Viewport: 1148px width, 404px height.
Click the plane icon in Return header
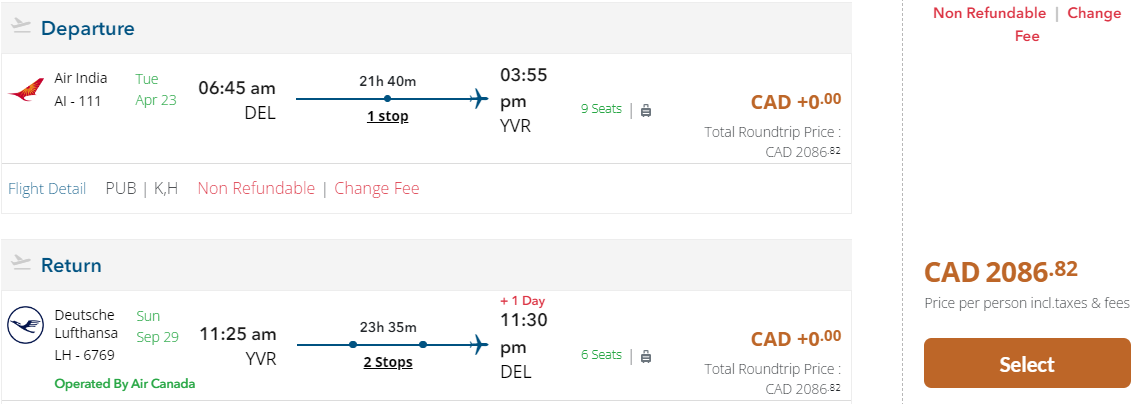click(21, 264)
